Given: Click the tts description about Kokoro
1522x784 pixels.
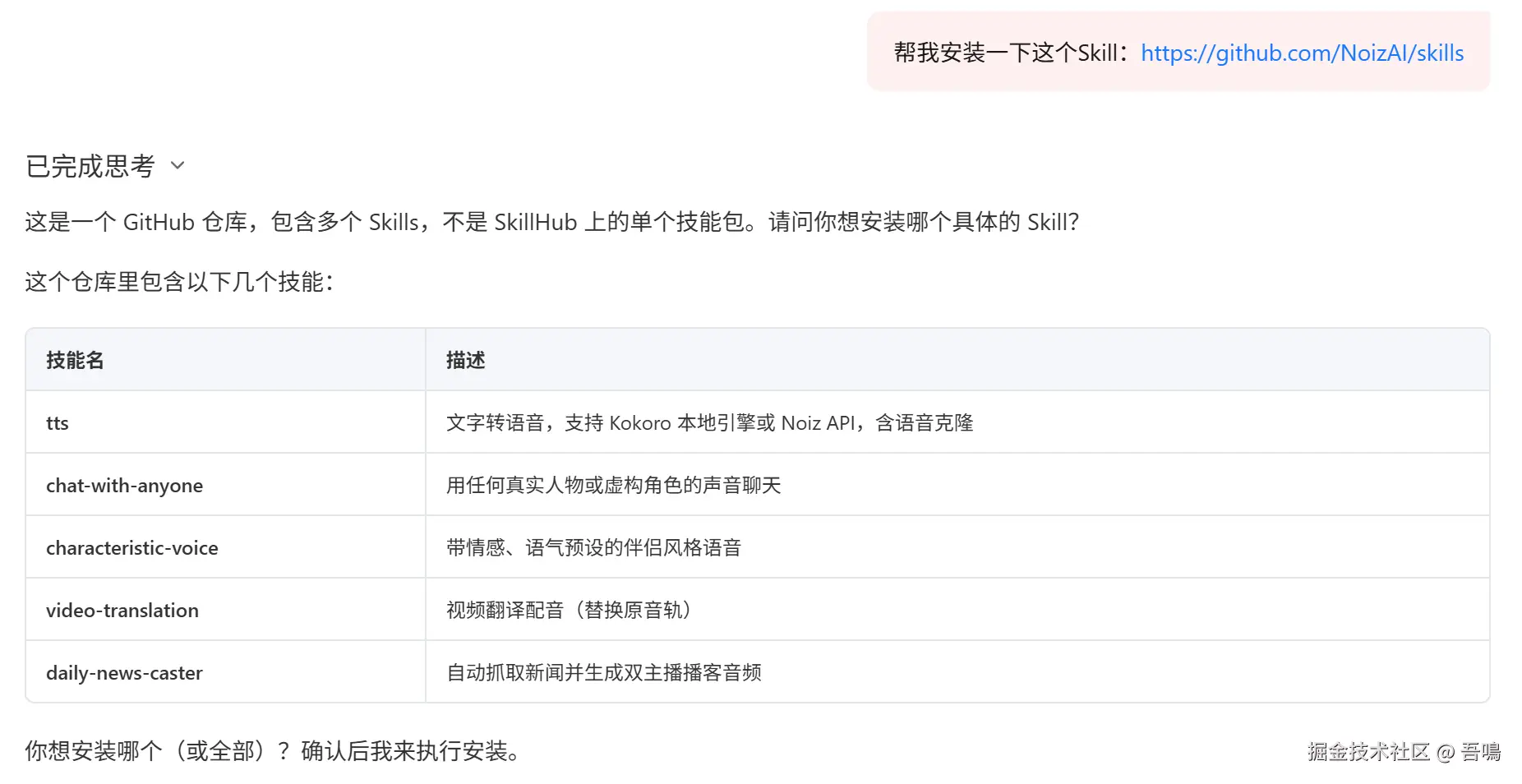Looking at the screenshot, I should (709, 423).
